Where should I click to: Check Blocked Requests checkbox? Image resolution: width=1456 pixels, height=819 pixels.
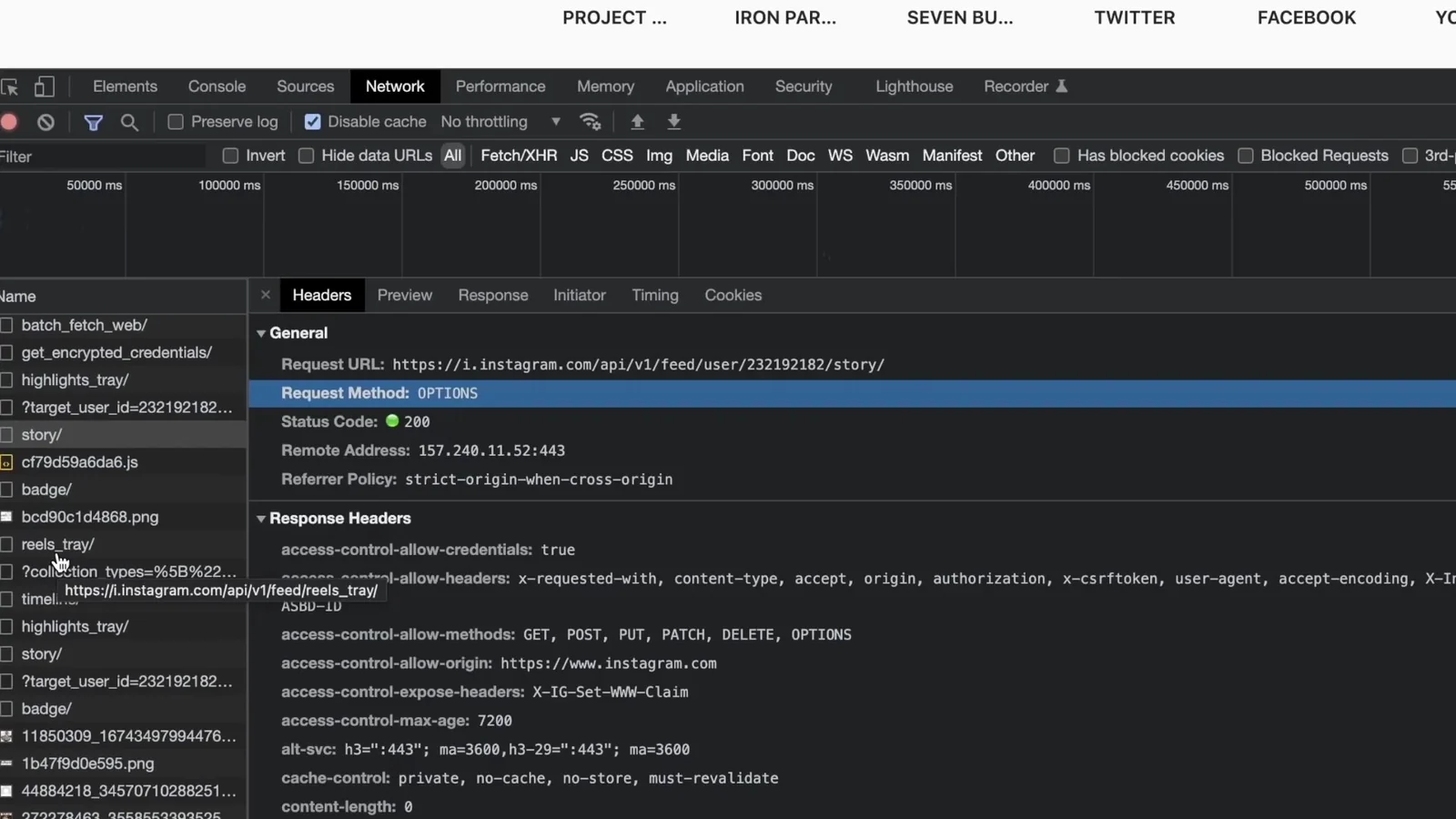(x=1245, y=156)
